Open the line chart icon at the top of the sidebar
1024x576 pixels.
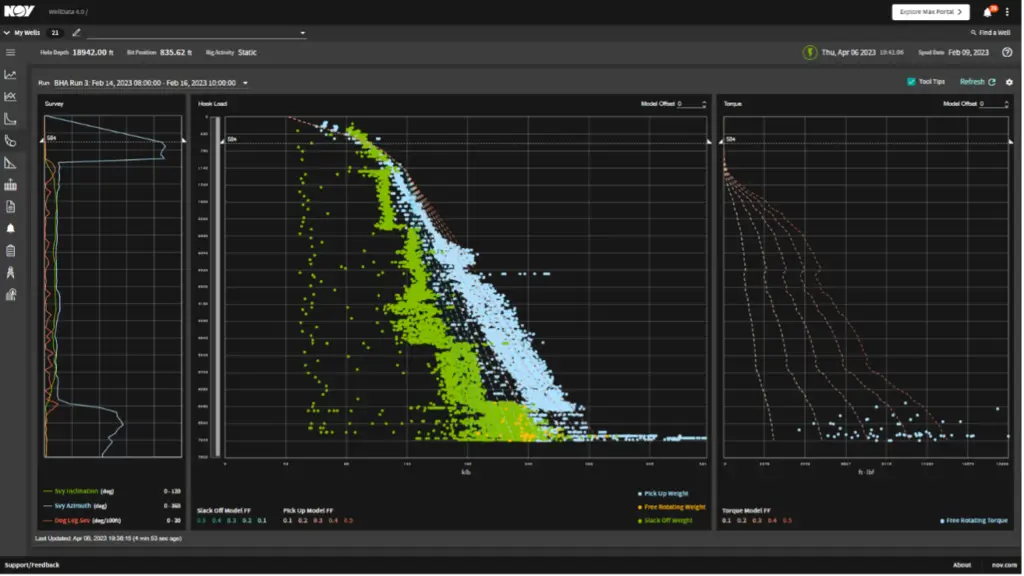click(10, 74)
